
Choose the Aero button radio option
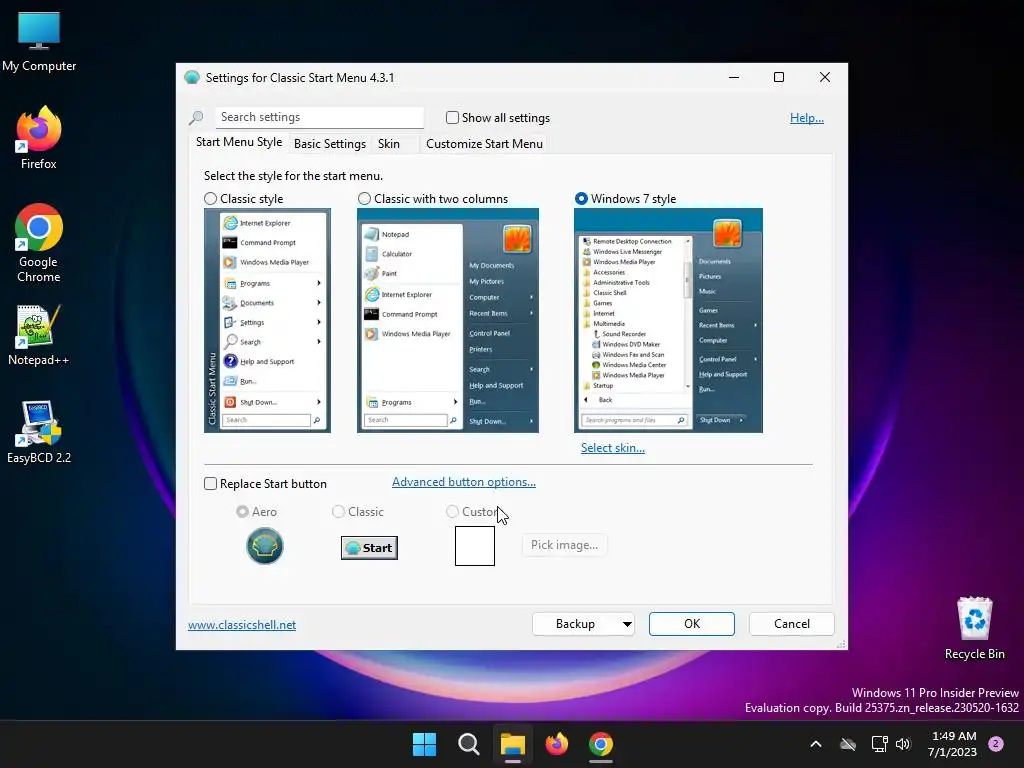(242, 511)
